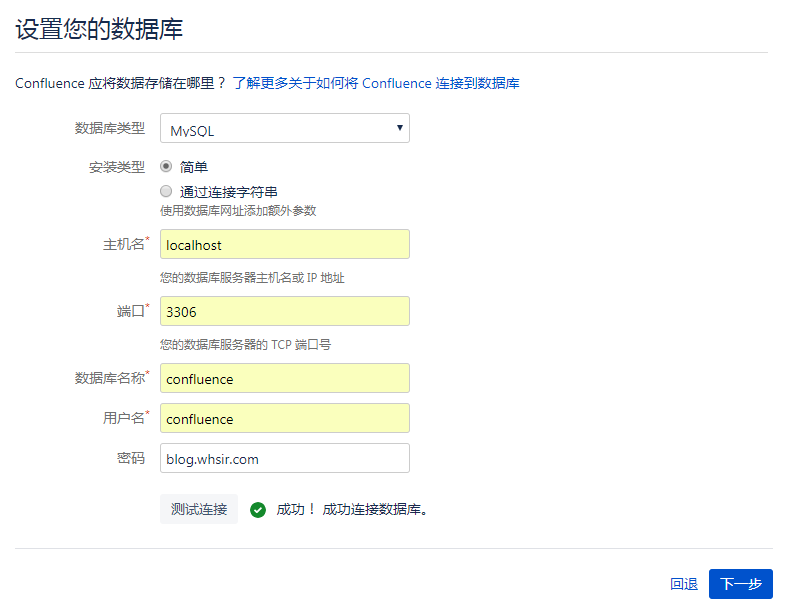The width and height of the screenshot is (789, 610).
Task: Click the hint 使用数据库网址添加额外参数
Action: (x=238, y=210)
